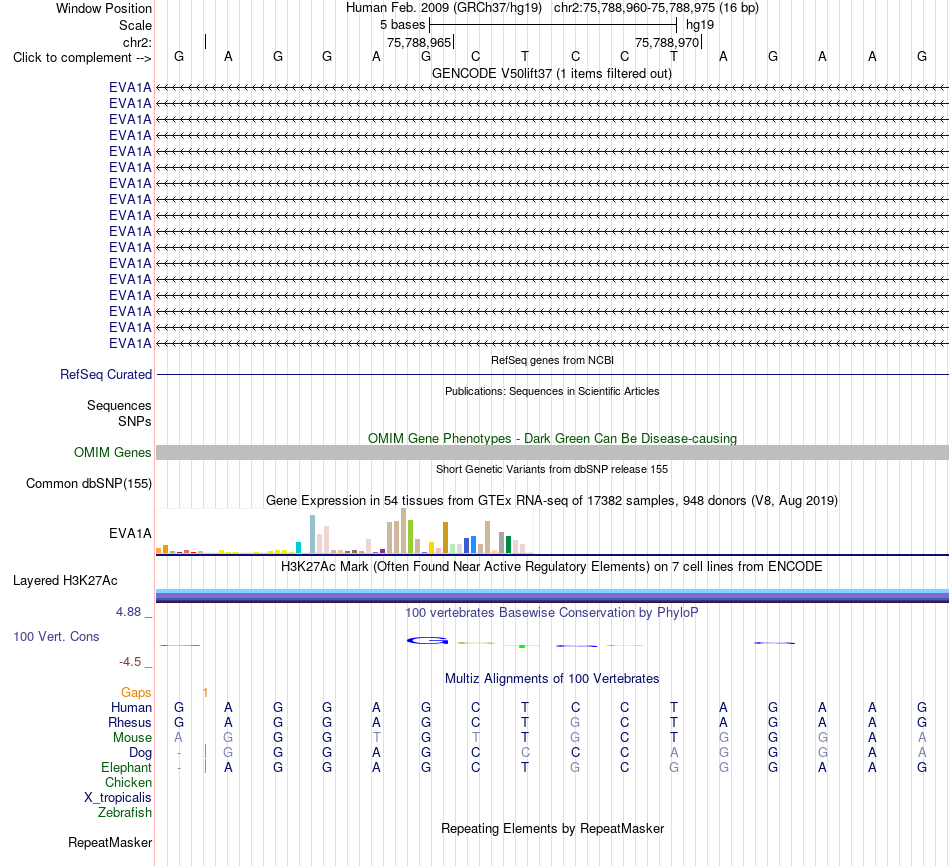
Task: Open 'Publications: Sequences in Scientific Articles' title
Action: click(x=552, y=391)
